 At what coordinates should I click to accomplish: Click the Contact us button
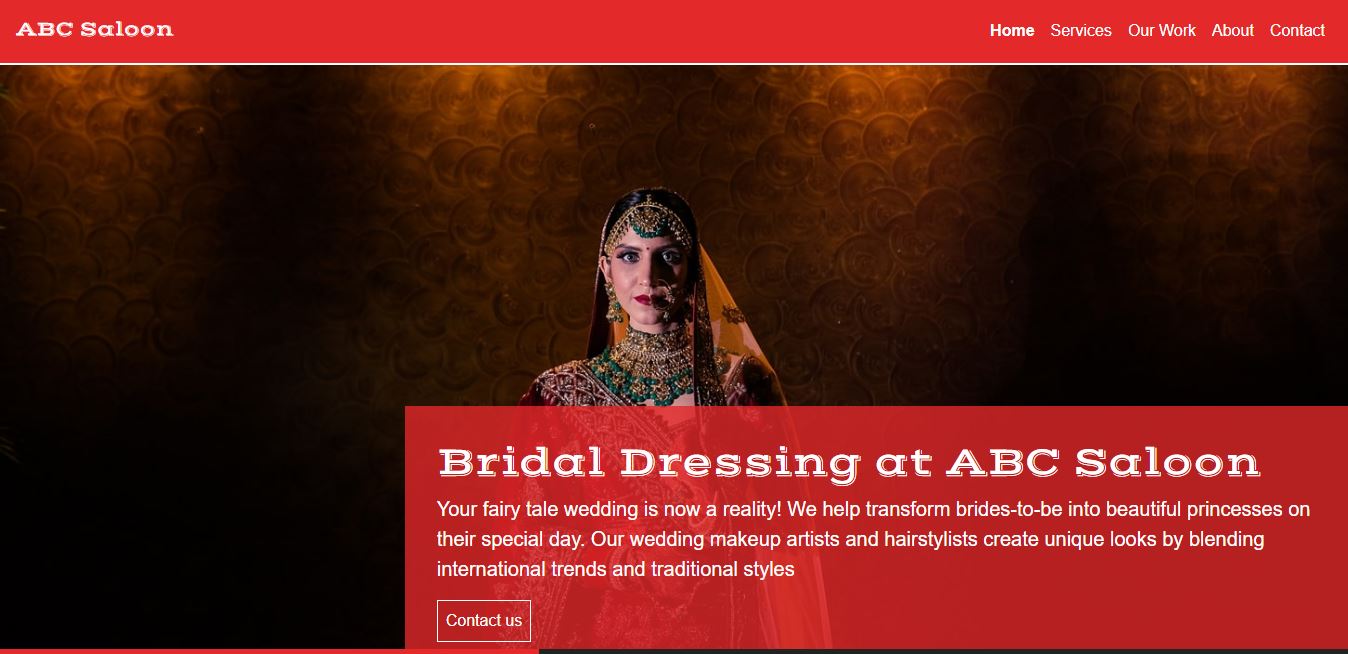coord(484,620)
